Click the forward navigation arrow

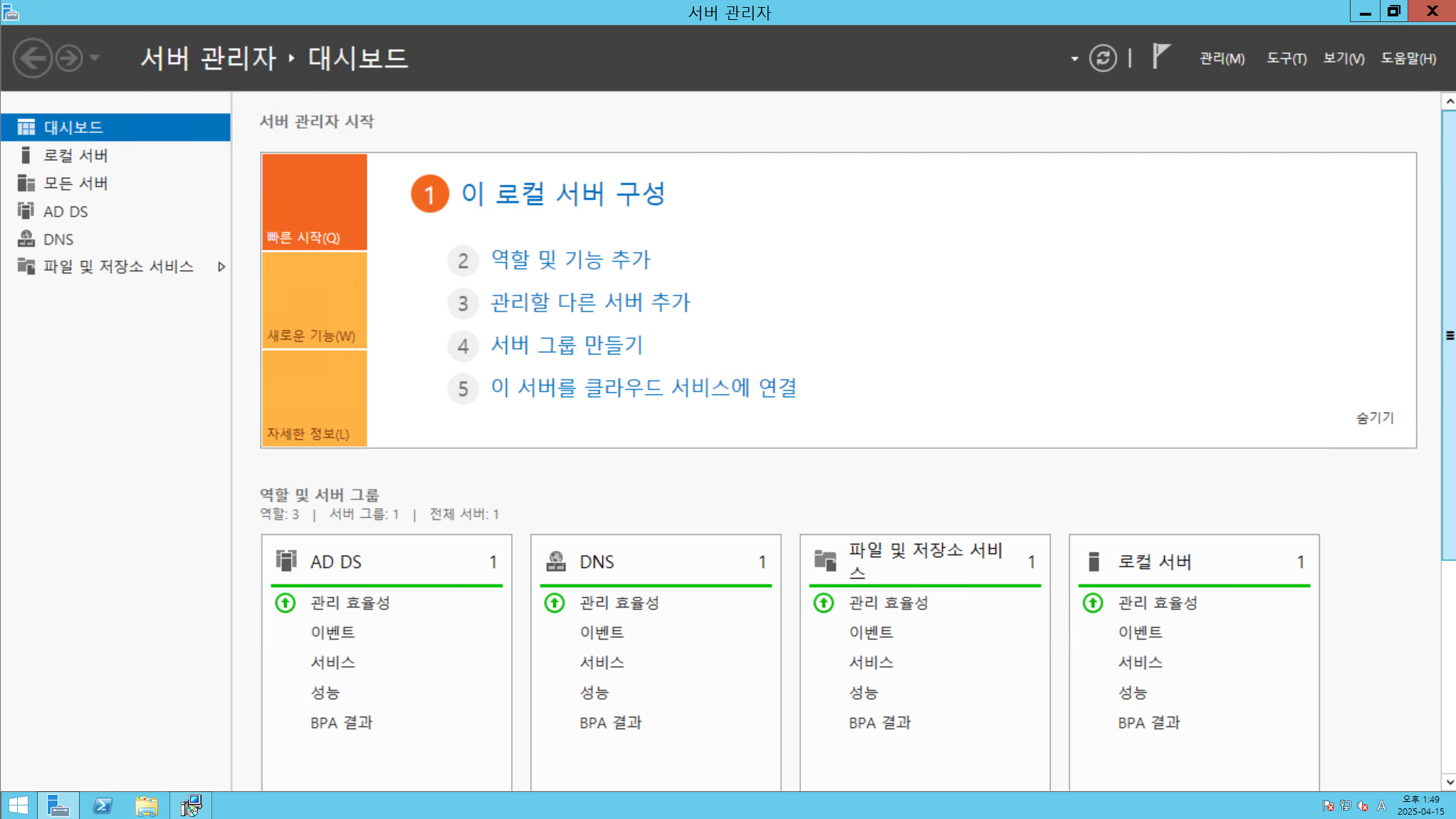[x=69, y=58]
